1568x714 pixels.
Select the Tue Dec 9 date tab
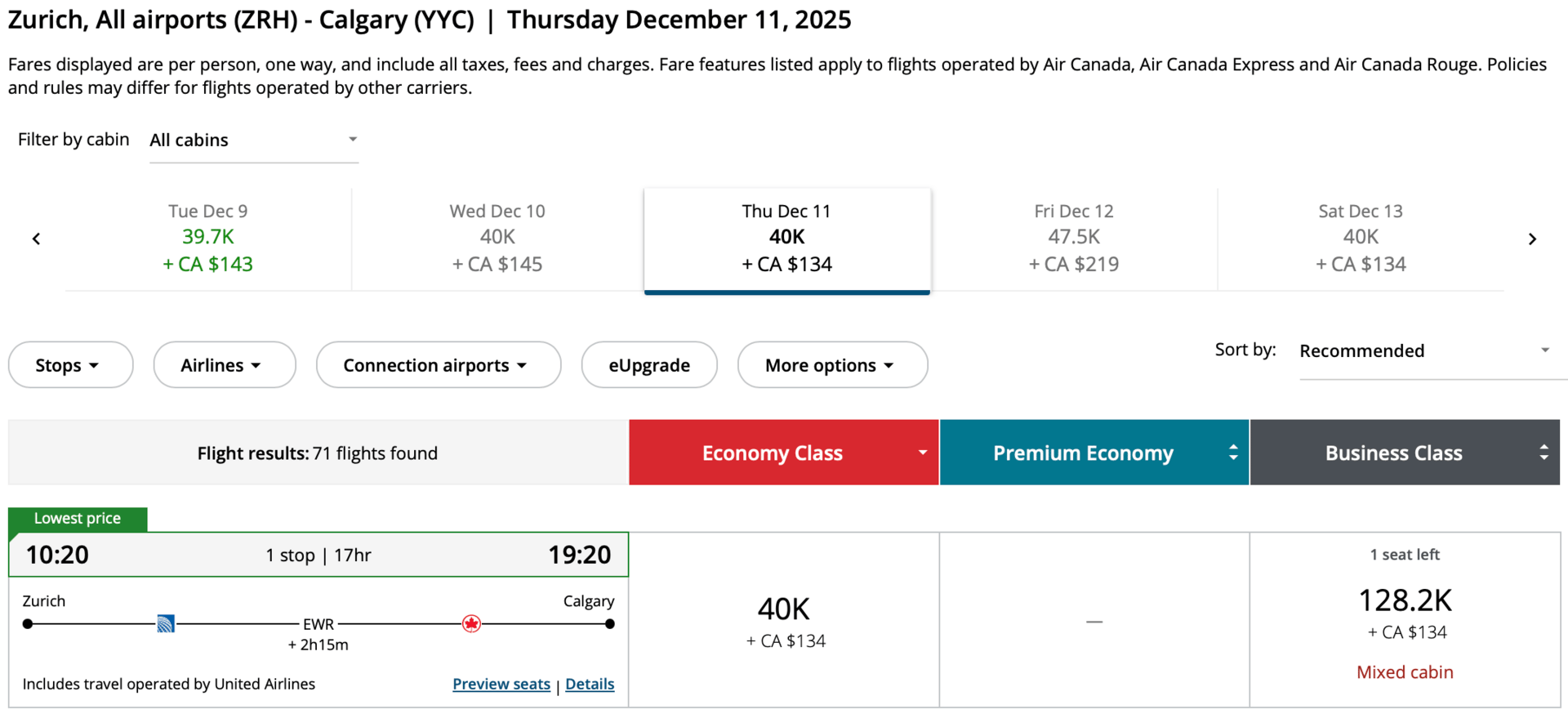pos(207,238)
